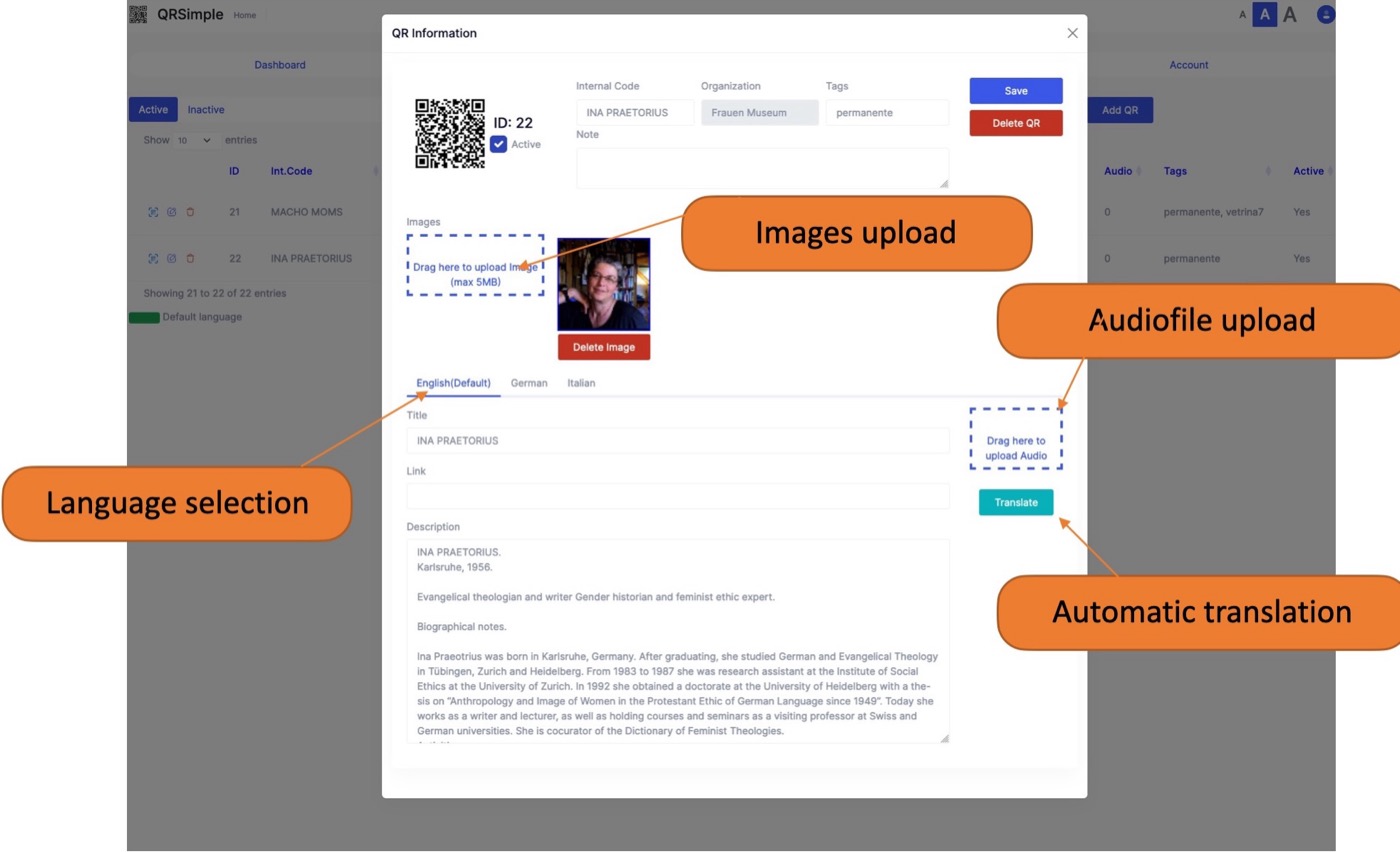Click the Title input field
This screenshot has height=852, width=1400.
point(678,441)
